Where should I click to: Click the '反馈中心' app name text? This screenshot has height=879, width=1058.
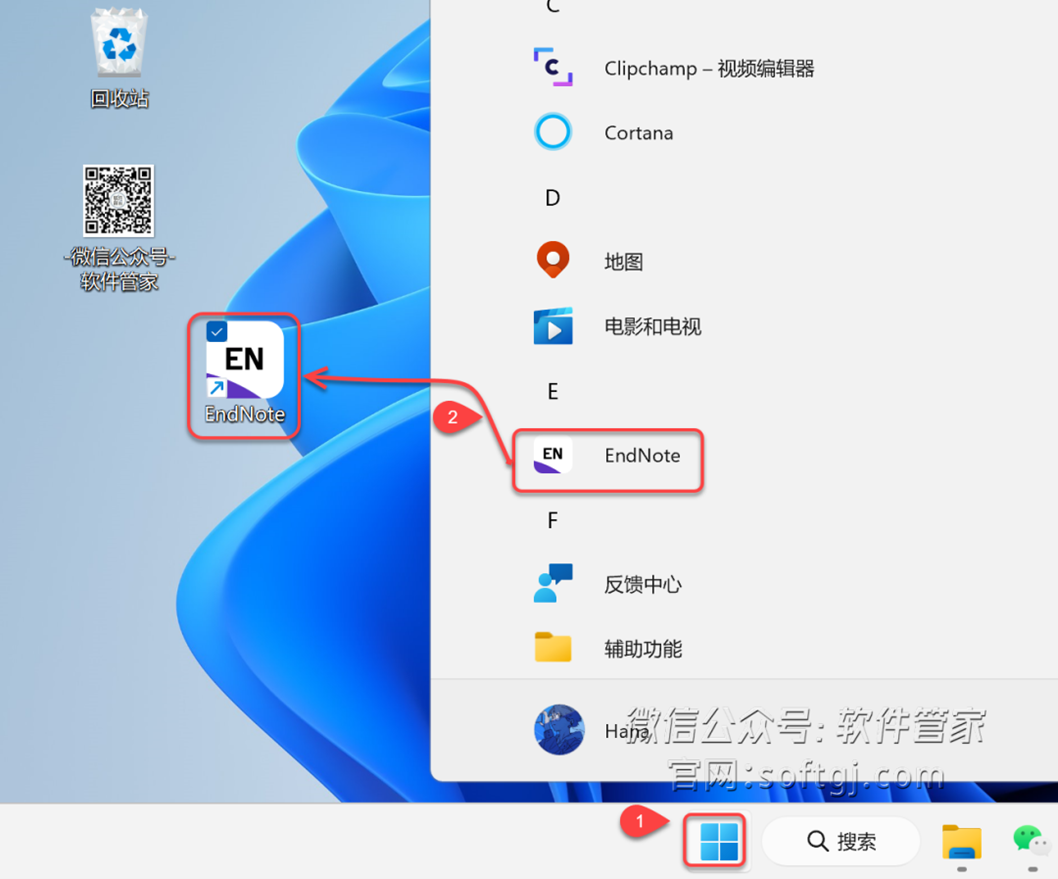coord(642,584)
